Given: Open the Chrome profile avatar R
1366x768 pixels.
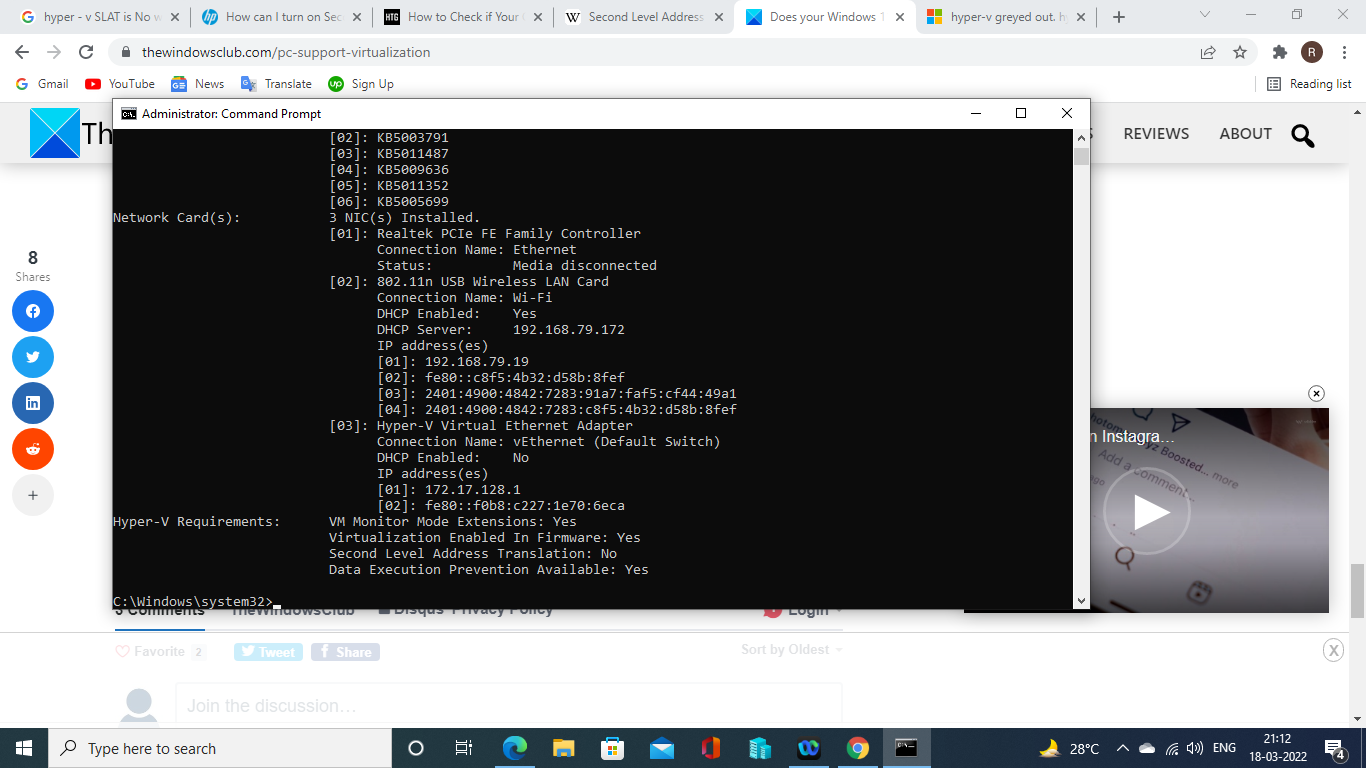Looking at the screenshot, I should [1312, 52].
